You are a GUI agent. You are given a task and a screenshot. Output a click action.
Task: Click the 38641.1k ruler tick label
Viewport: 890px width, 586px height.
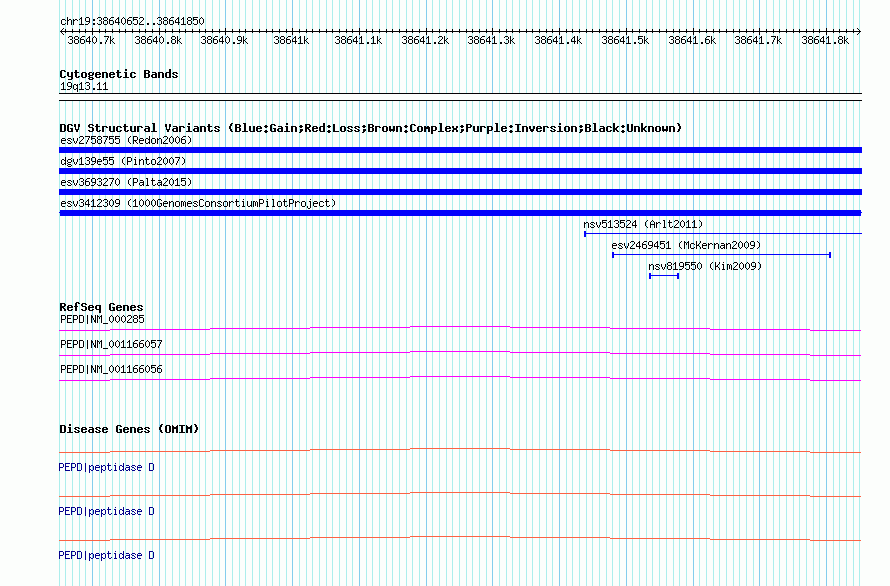pos(358,40)
